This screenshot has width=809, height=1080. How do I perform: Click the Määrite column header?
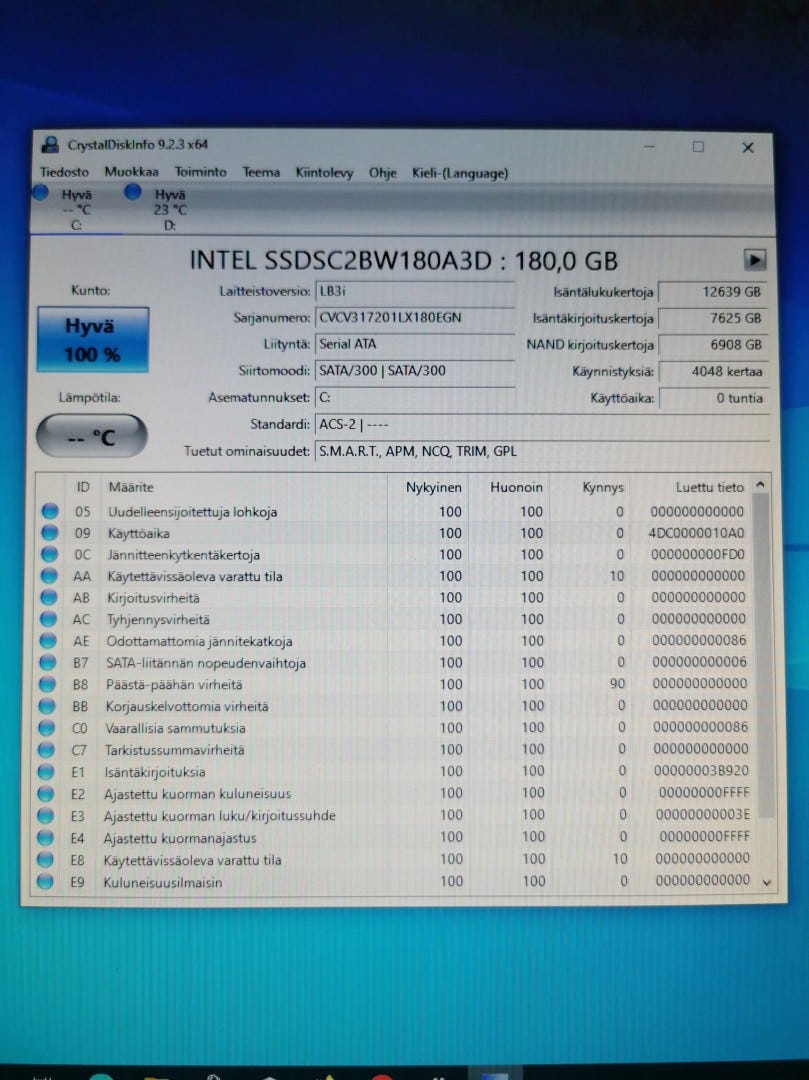(131, 487)
